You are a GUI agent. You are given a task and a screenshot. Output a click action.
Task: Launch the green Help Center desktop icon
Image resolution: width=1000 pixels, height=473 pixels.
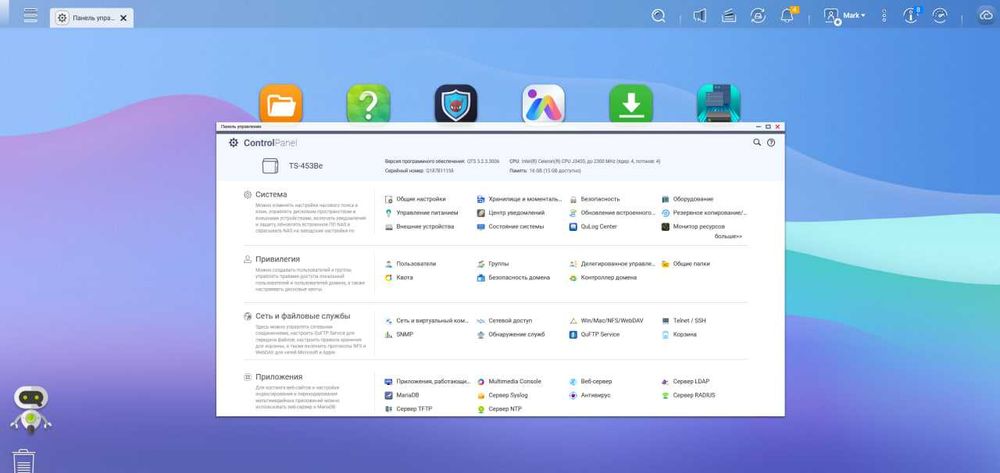pos(368,103)
